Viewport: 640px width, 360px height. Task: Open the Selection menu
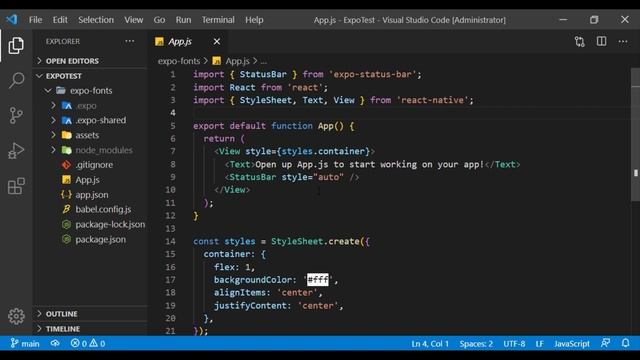96,20
